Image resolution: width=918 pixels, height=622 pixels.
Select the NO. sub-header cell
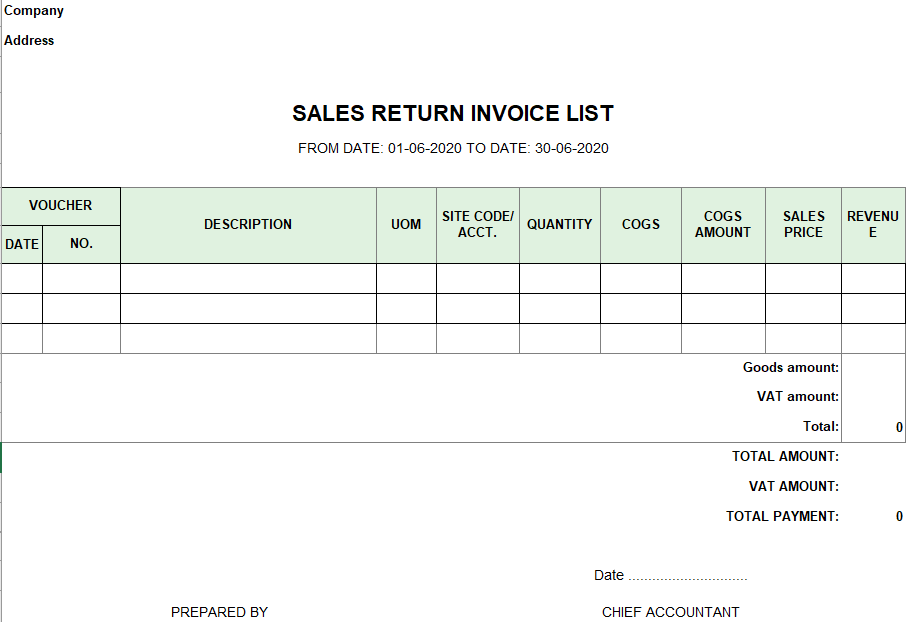coord(81,244)
